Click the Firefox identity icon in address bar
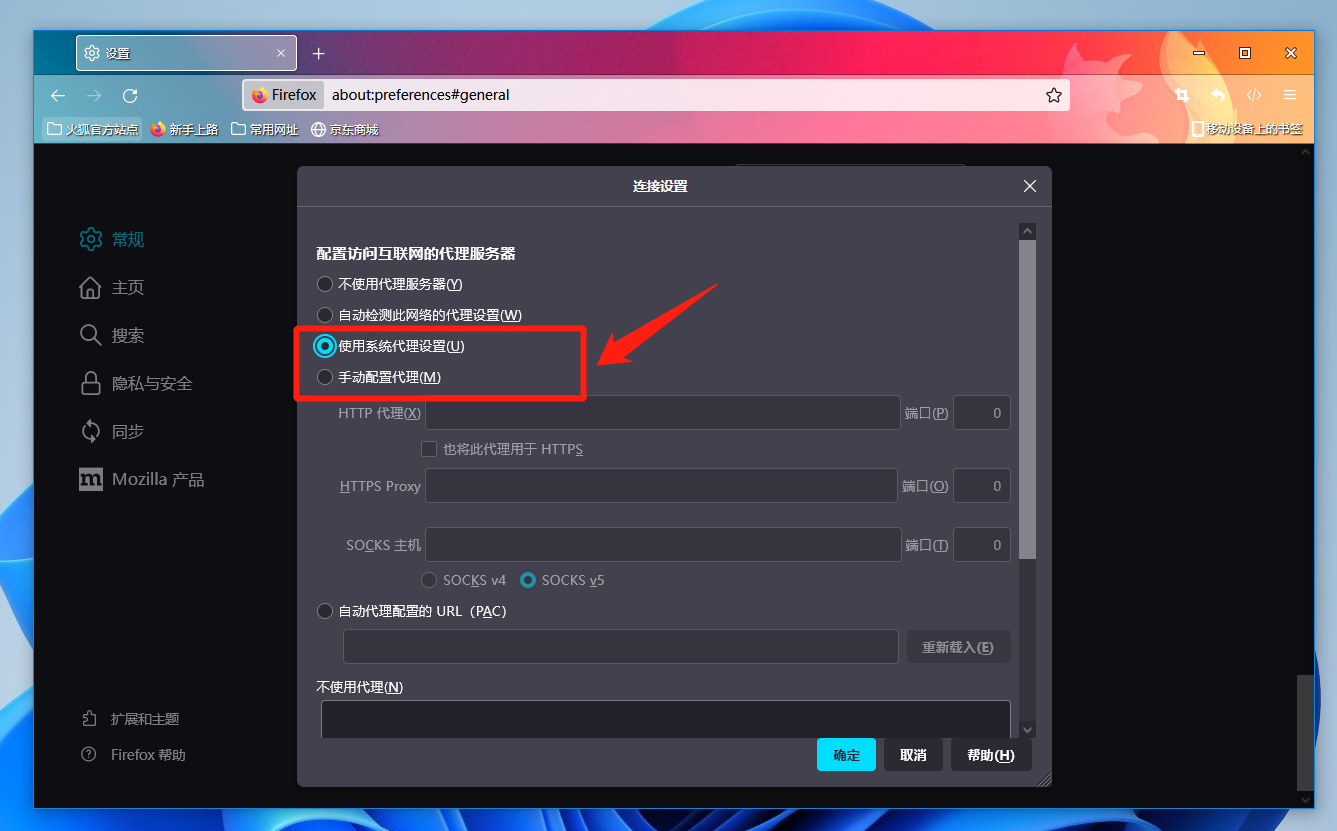1337x831 pixels. click(285, 95)
